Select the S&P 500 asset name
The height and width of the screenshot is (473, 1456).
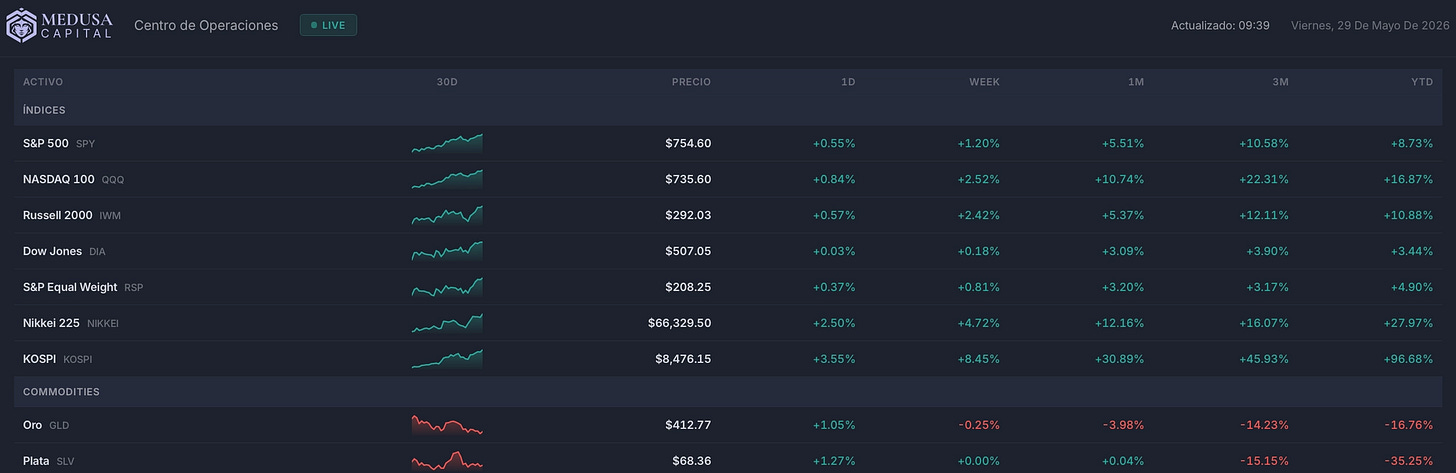(46, 143)
